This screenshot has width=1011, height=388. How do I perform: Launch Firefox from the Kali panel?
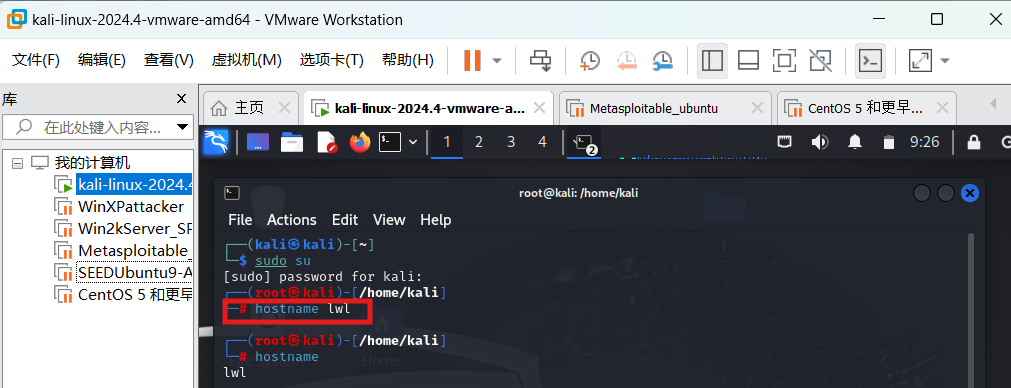point(360,142)
